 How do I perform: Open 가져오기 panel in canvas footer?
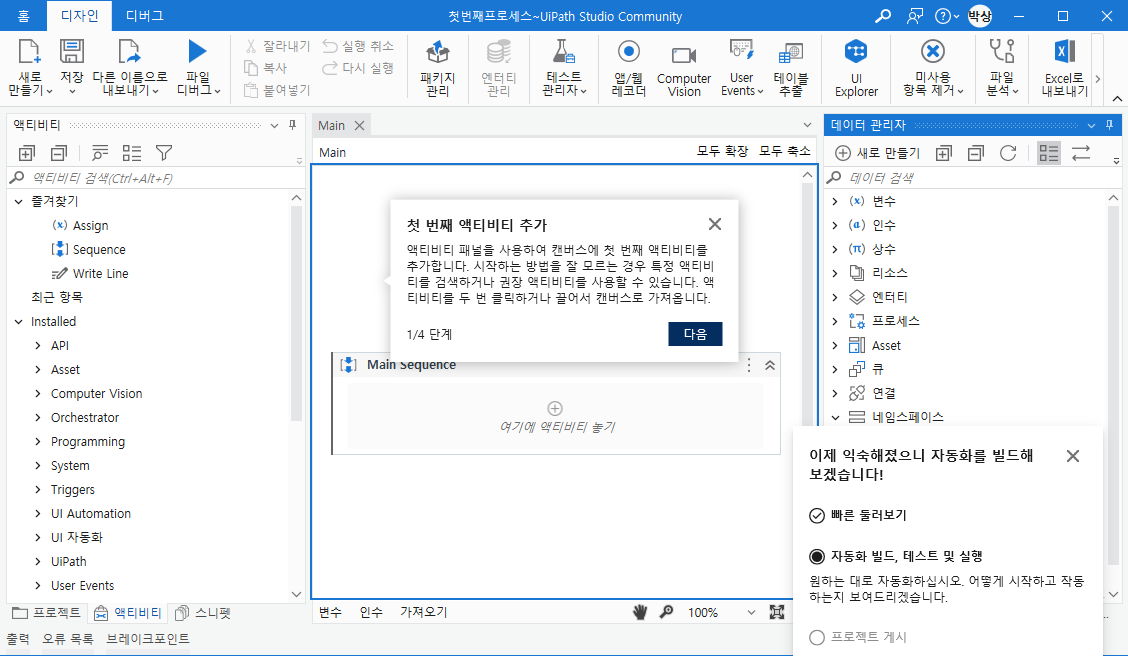[x=424, y=612]
